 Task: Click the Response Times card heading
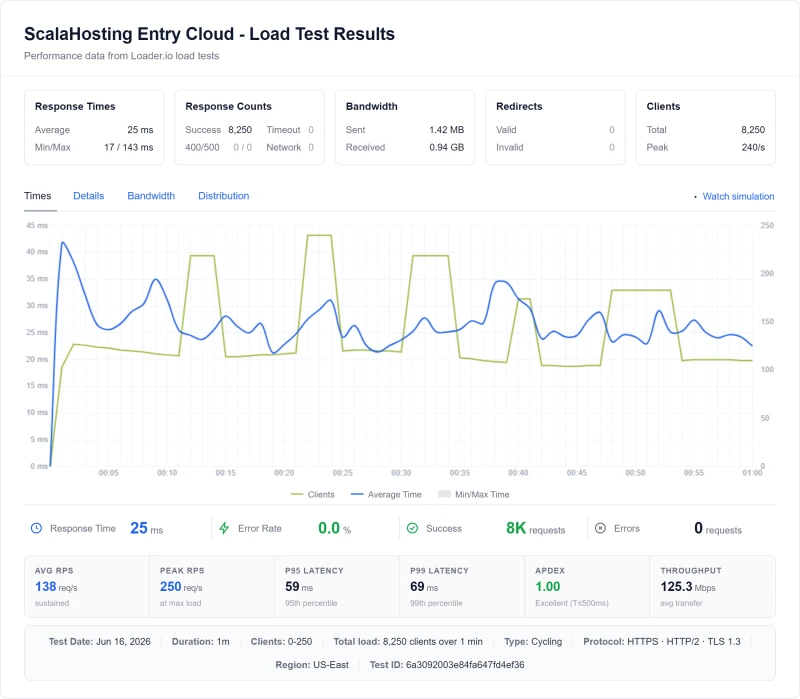point(75,106)
